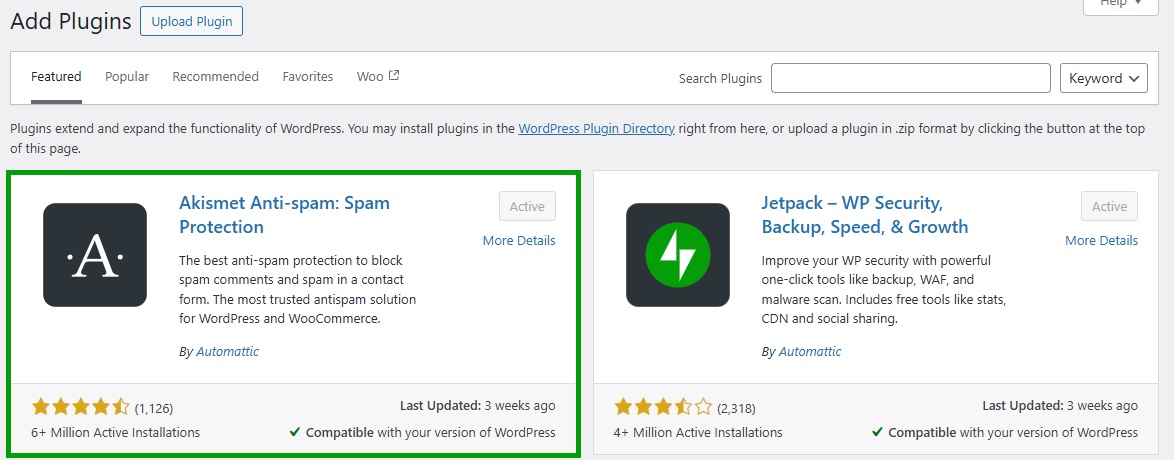The height and width of the screenshot is (460, 1174).
Task: Click the Jetpack description paragraph
Action: (883, 290)
